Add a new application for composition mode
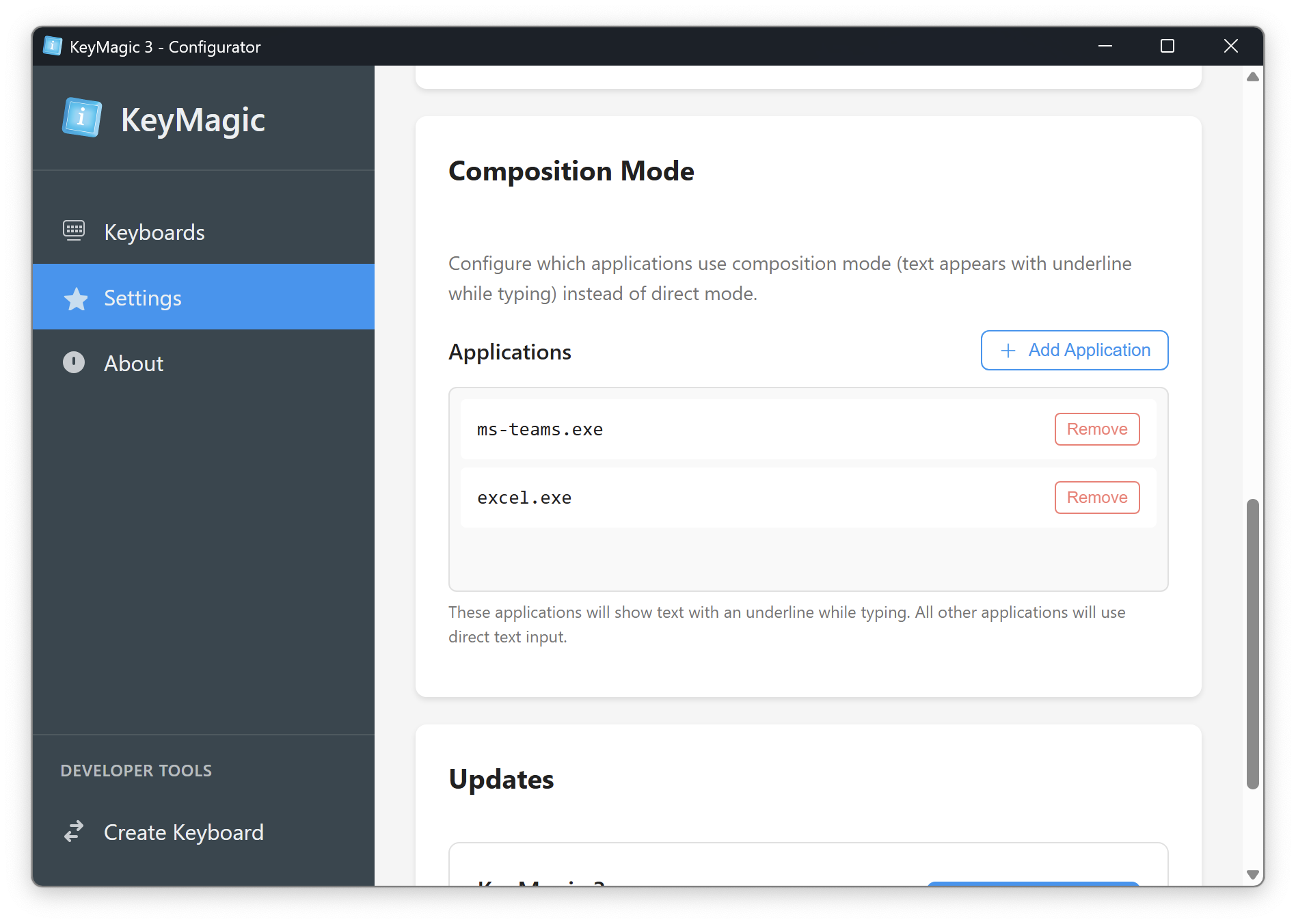Viewport: 1296px width, 924px height. (1074, 350)
